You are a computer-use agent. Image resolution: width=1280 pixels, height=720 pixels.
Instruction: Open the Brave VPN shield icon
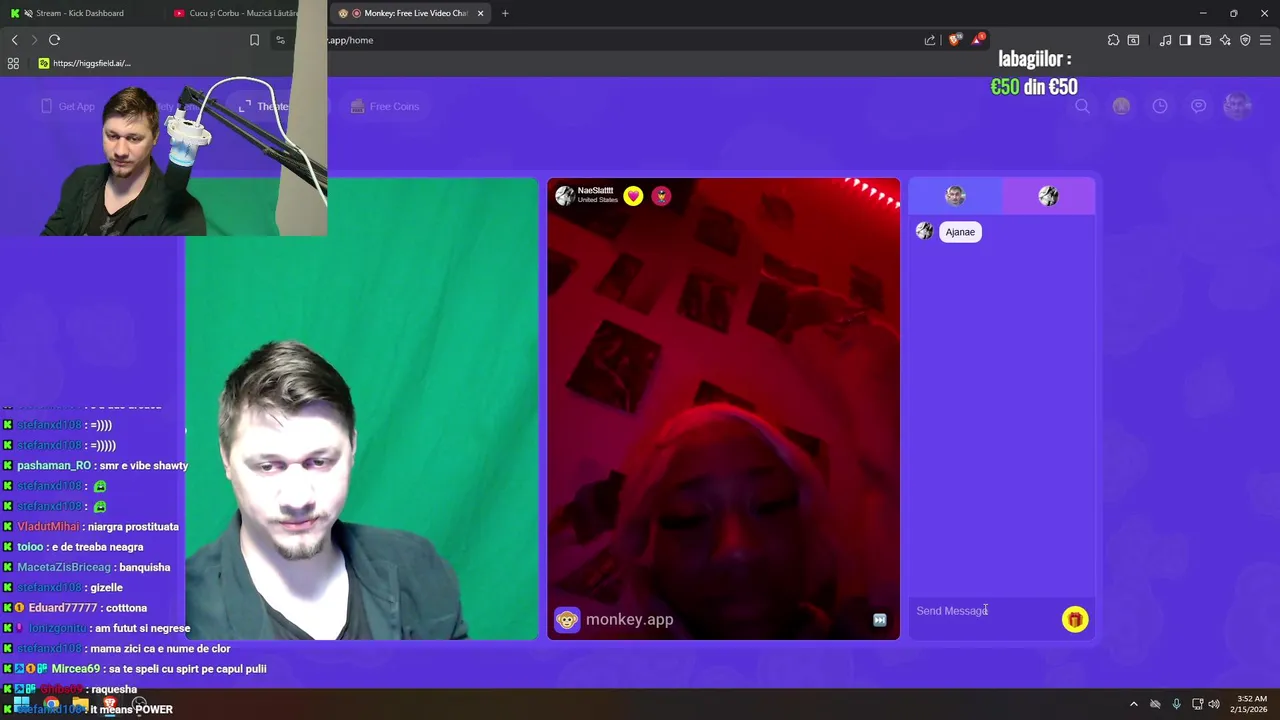coord(1245,40)
